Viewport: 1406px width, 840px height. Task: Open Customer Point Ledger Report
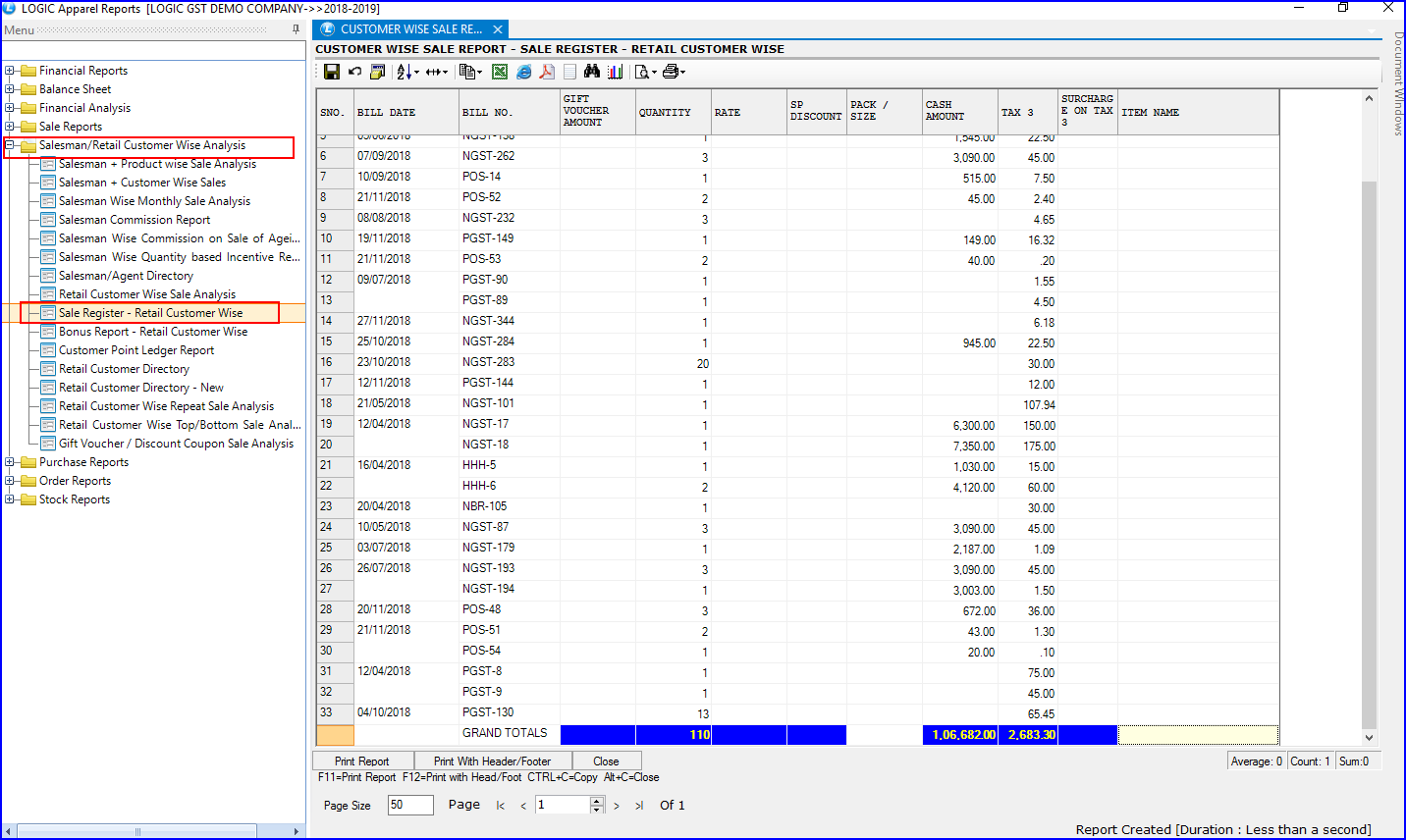(x=136, y=350)
